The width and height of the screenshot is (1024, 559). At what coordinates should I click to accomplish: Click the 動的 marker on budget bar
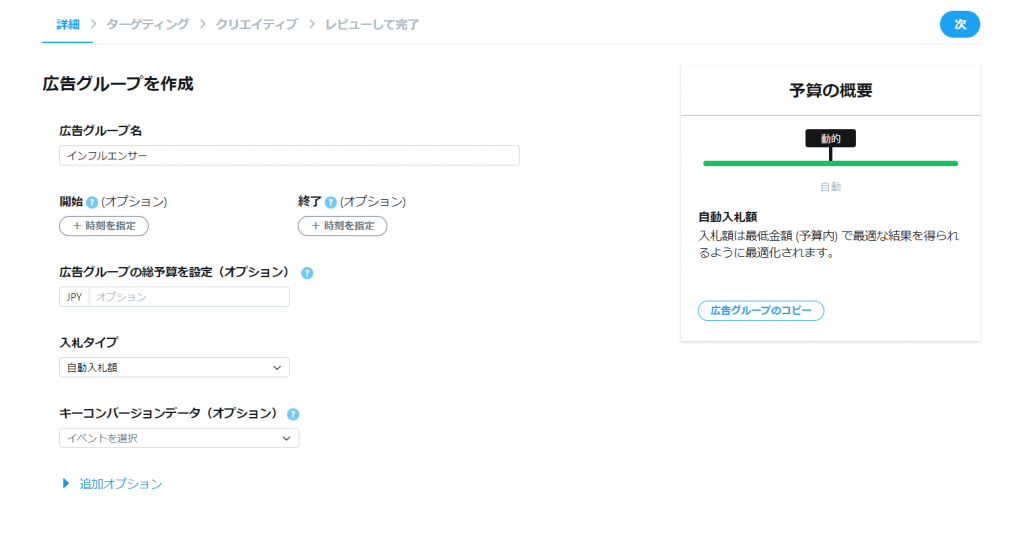(830, 138)
